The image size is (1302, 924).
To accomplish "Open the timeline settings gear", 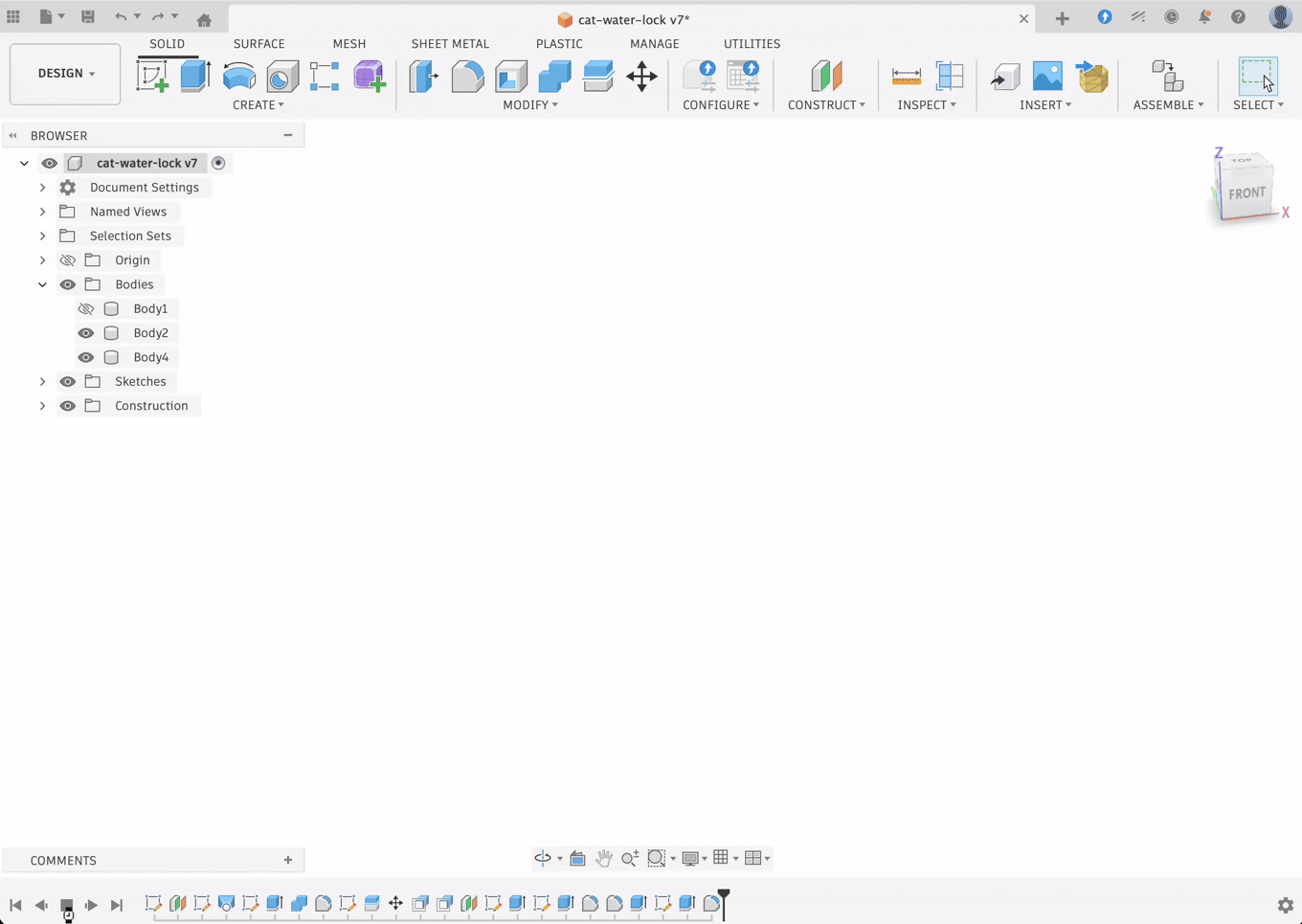I will (x=1286, y=905).
